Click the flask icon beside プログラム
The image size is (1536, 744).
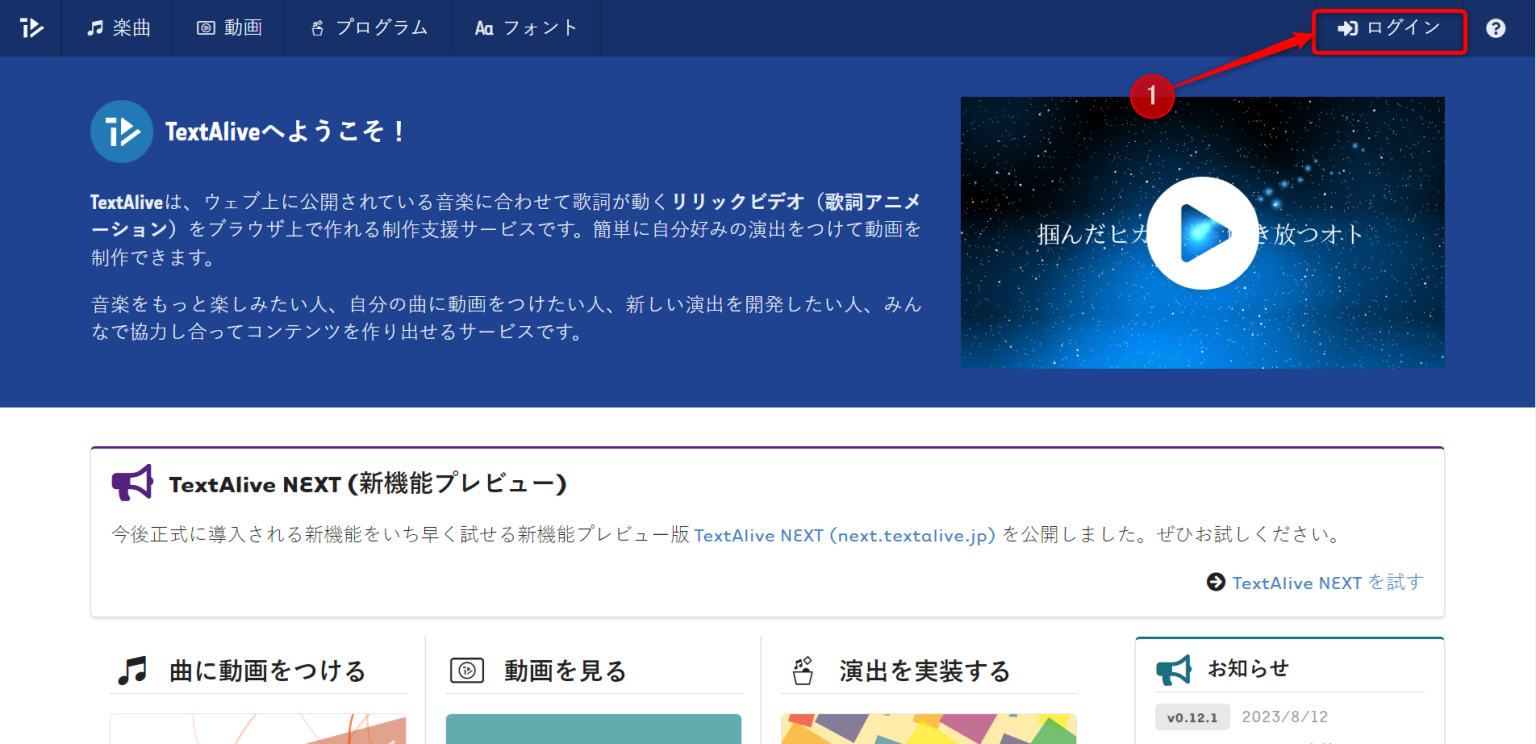317,28
